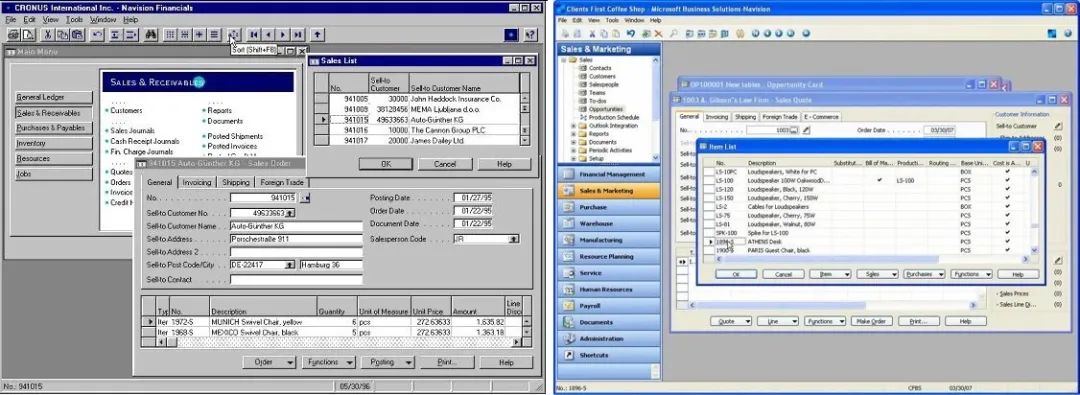Viewport: 1080px width, 395px height.
Task: Open Shortcuts in navigation pane
Action: pos(609,355)
